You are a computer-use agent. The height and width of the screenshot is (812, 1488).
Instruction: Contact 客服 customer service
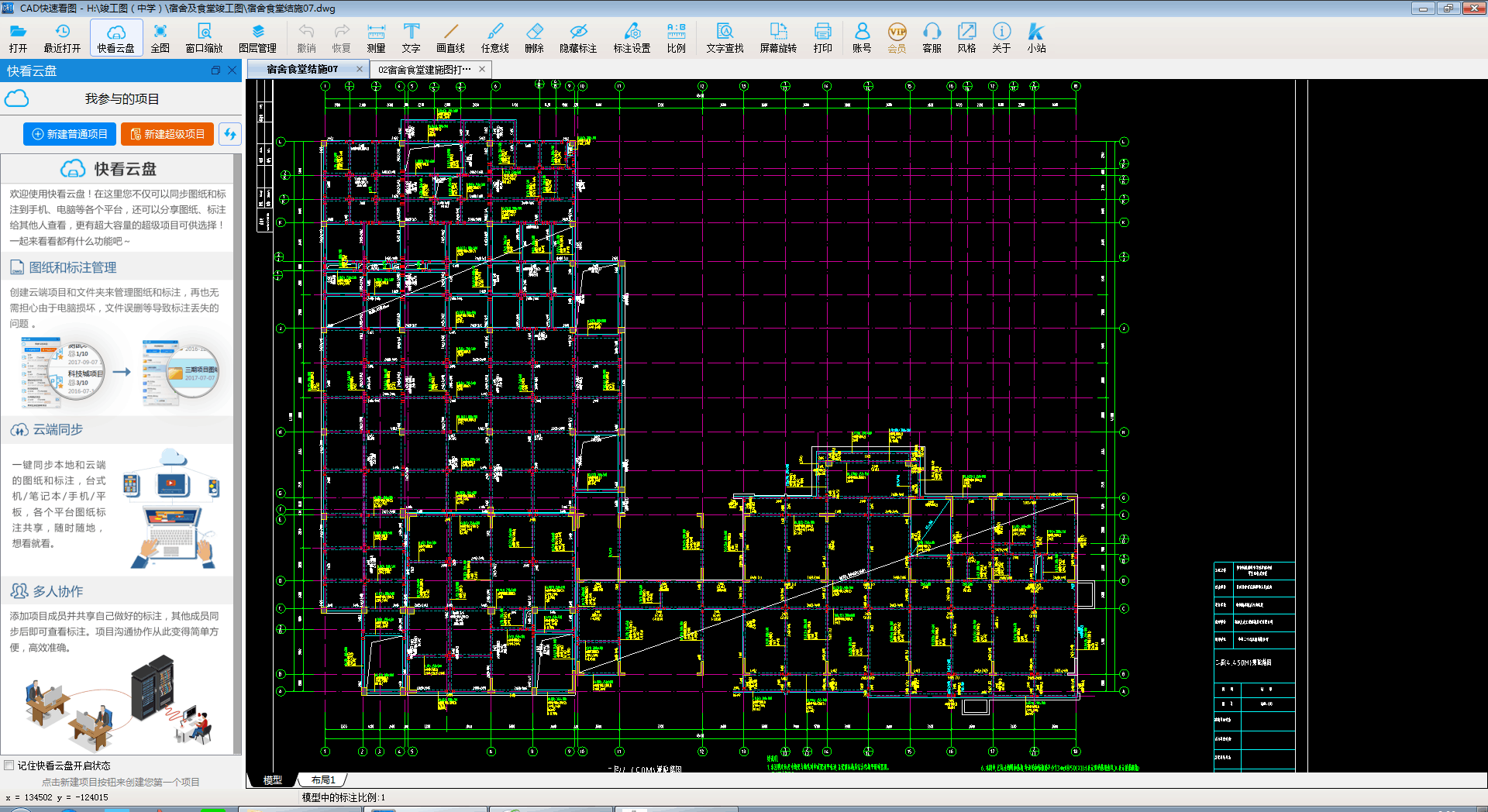coord(932,38)
